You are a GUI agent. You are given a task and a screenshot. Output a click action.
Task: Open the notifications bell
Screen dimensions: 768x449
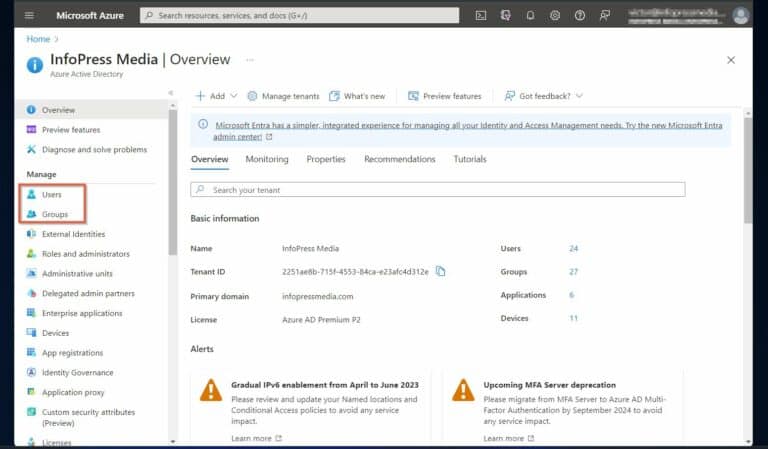[x=530, y=15]
